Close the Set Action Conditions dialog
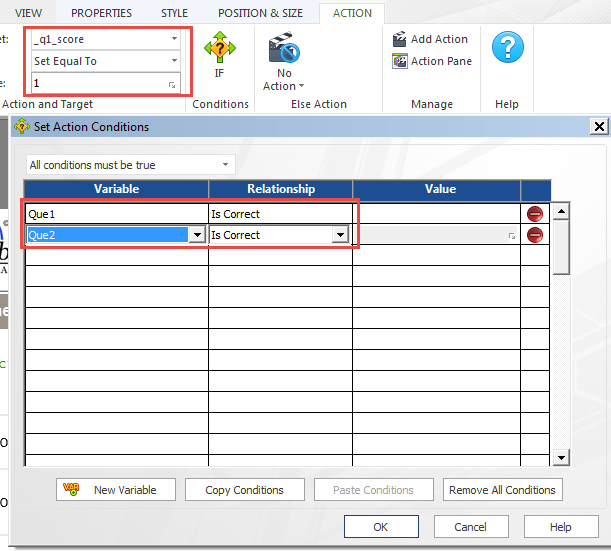 599,127
